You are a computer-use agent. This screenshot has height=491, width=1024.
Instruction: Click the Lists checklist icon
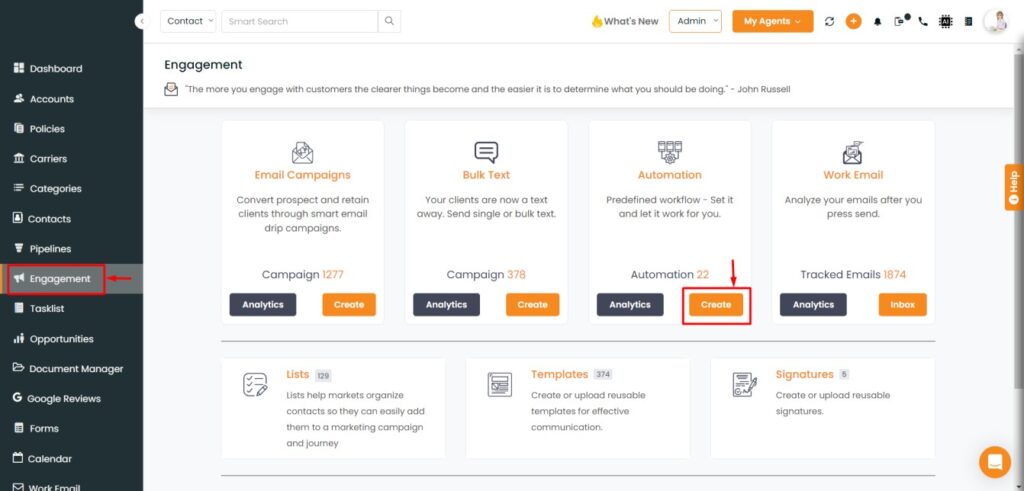click(255, 385)
